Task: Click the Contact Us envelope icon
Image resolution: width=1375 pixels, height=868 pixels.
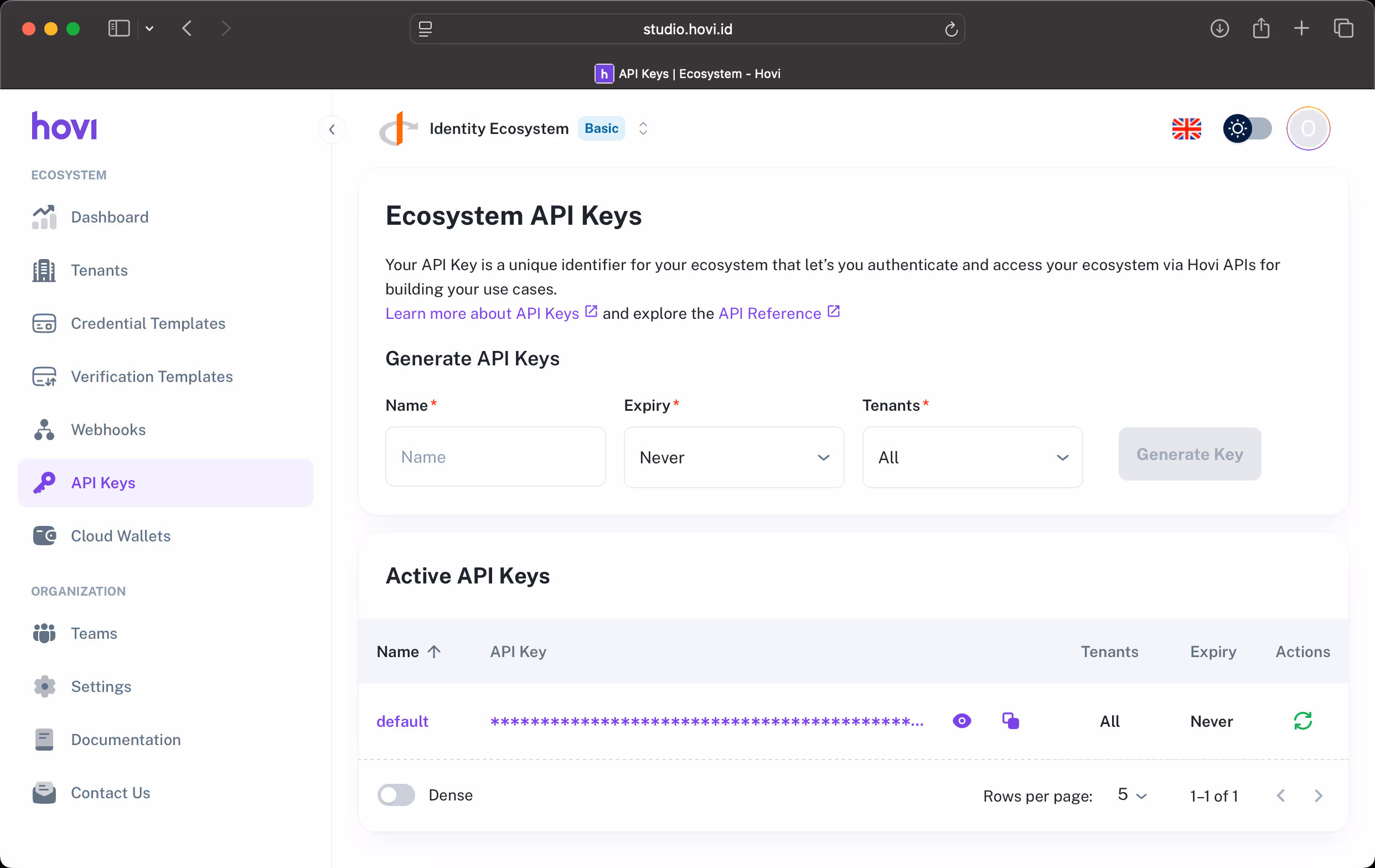Action: coord(44,793)
